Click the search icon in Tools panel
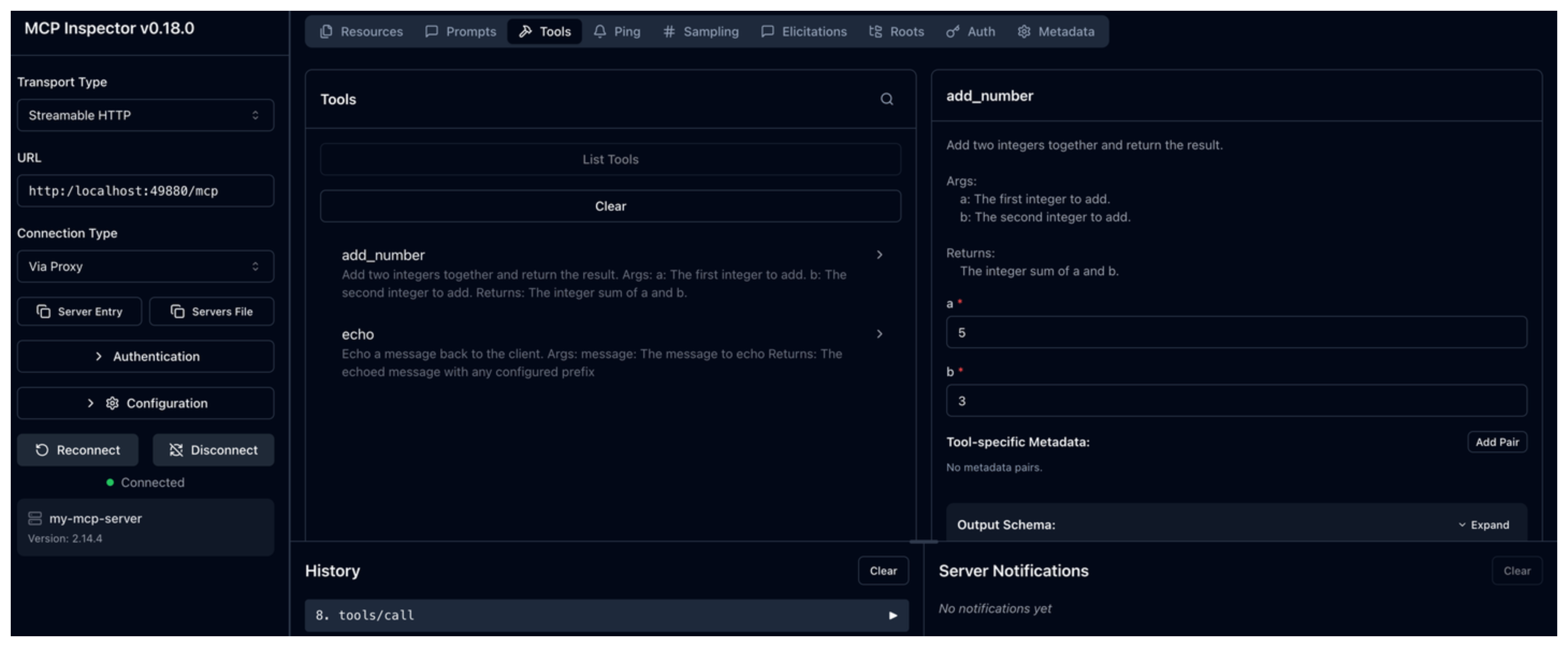This screenshot has width=1568, height=647. tap(886, 99)
